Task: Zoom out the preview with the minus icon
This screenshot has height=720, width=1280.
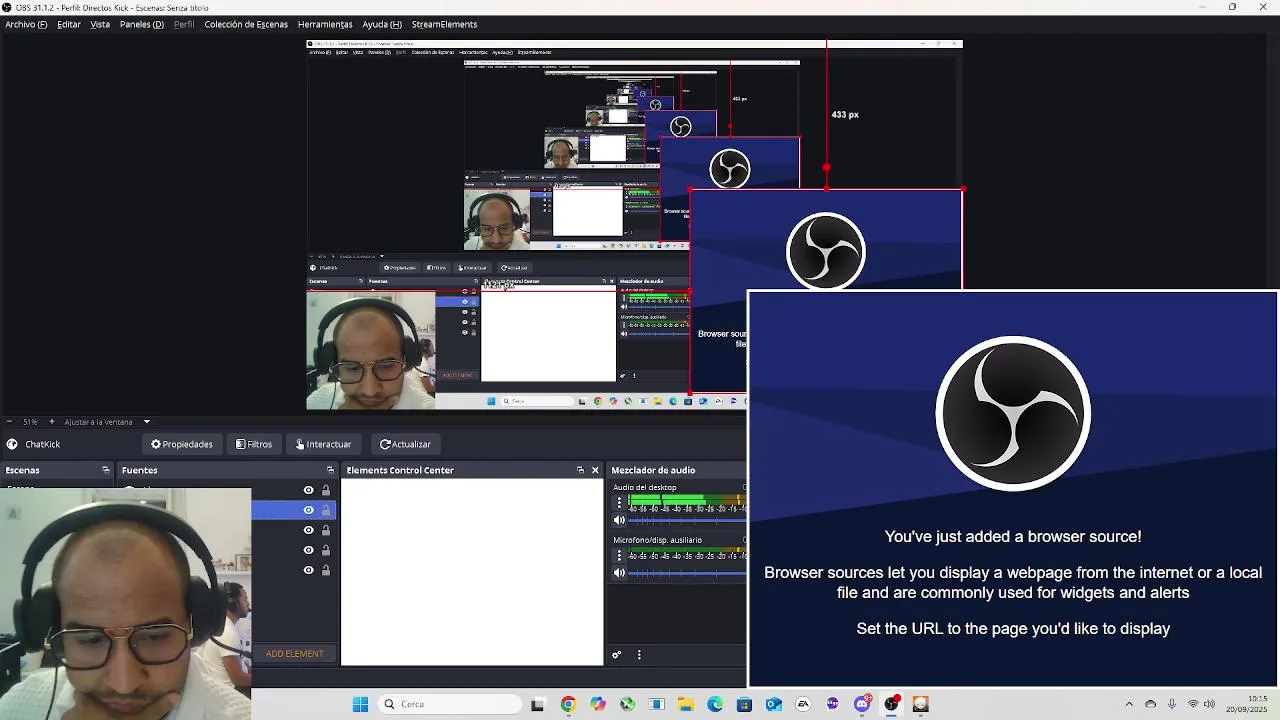Action: 9,422
